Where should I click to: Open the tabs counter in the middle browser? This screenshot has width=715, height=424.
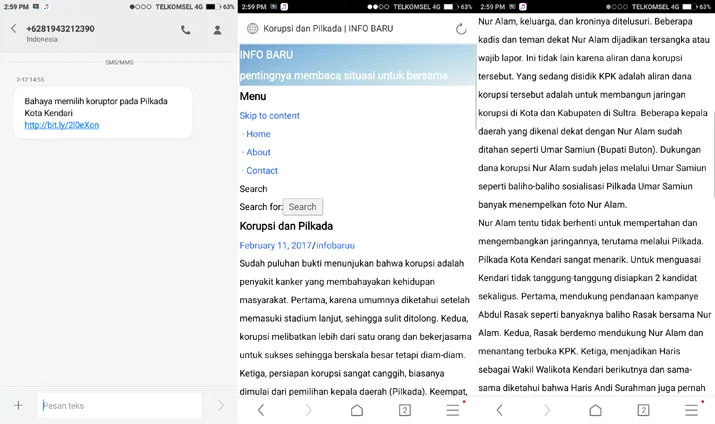(x=405, y=410)
